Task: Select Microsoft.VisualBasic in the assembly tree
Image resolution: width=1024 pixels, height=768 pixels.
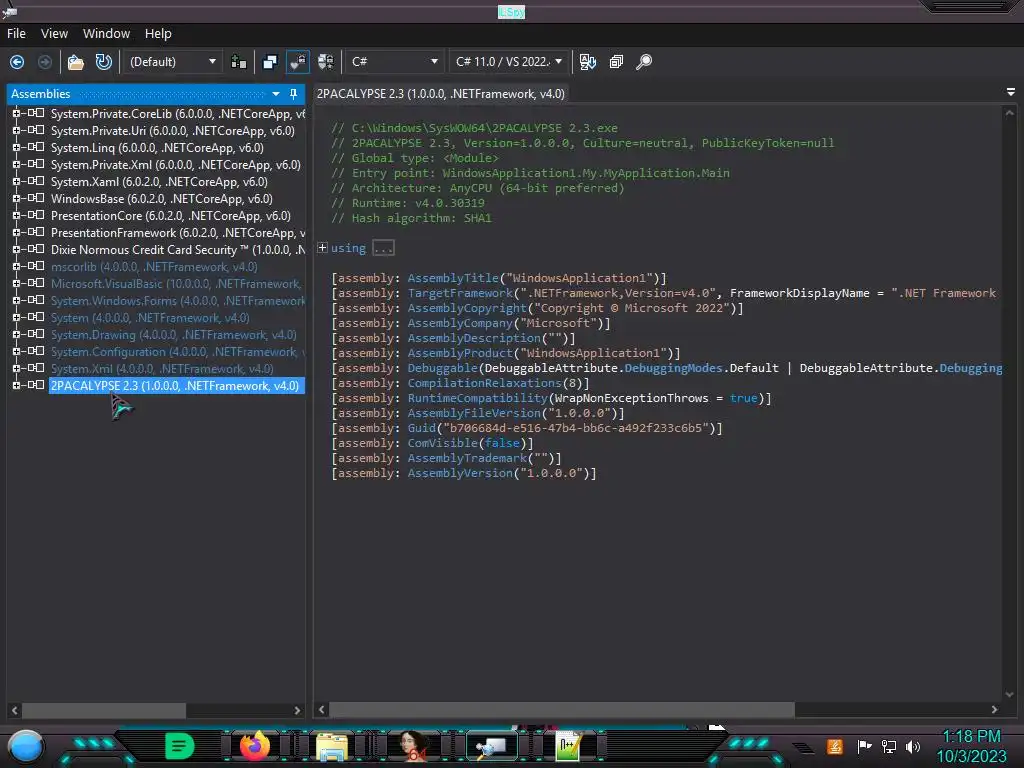Action: (176, 283)
